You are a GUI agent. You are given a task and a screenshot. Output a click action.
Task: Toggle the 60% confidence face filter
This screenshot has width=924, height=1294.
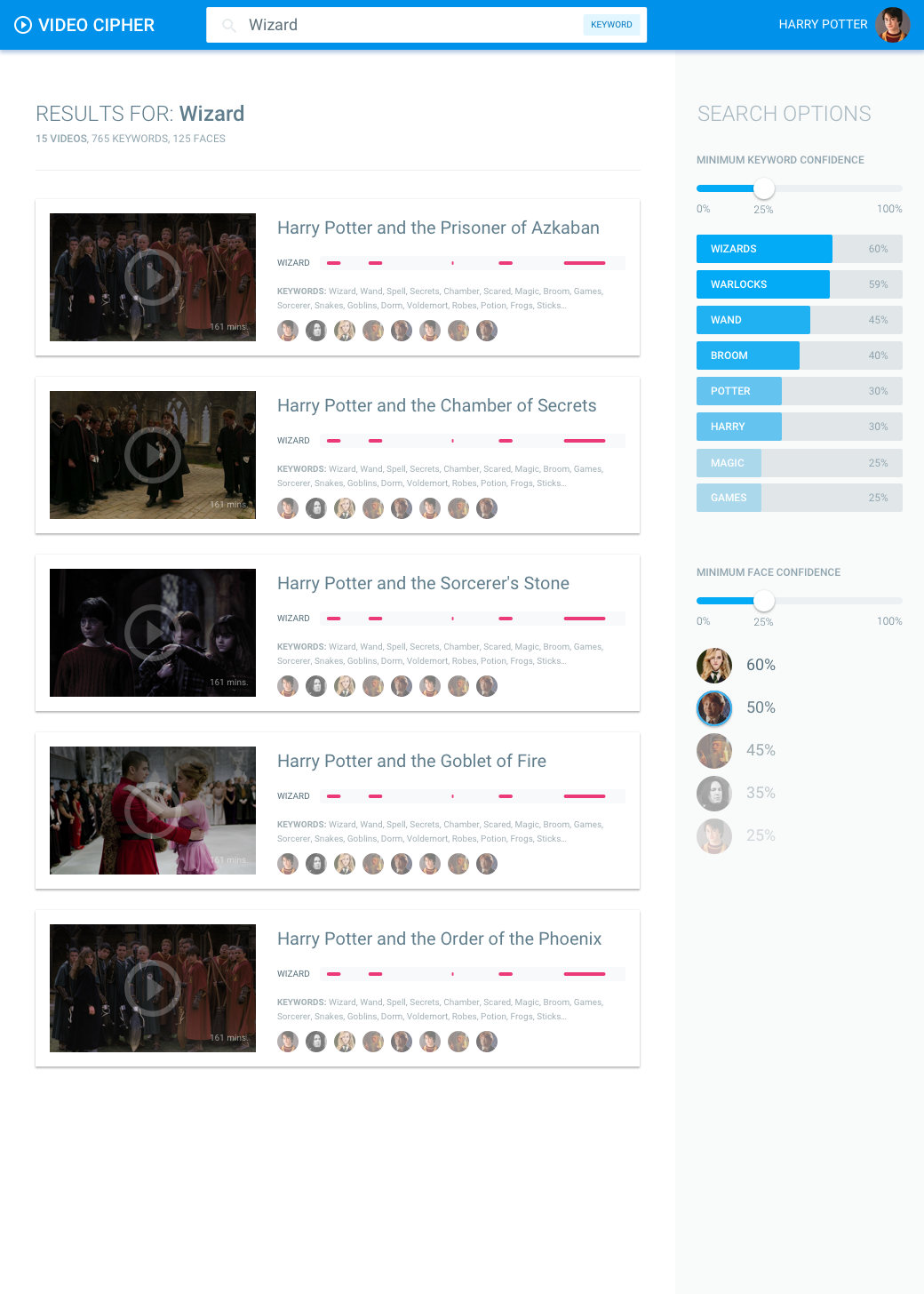point(714,665)
